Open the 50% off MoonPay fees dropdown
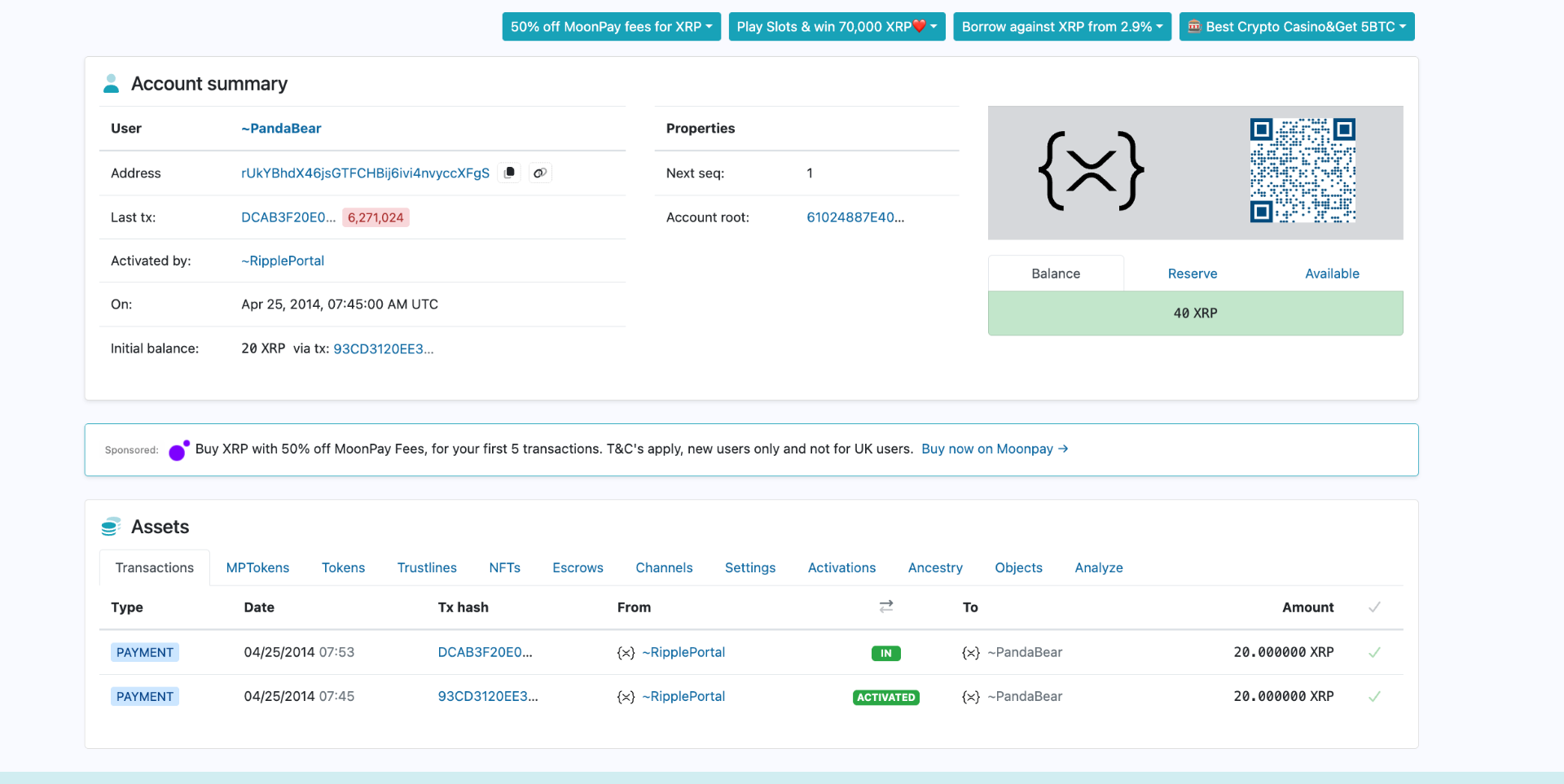 click(611, 26)
